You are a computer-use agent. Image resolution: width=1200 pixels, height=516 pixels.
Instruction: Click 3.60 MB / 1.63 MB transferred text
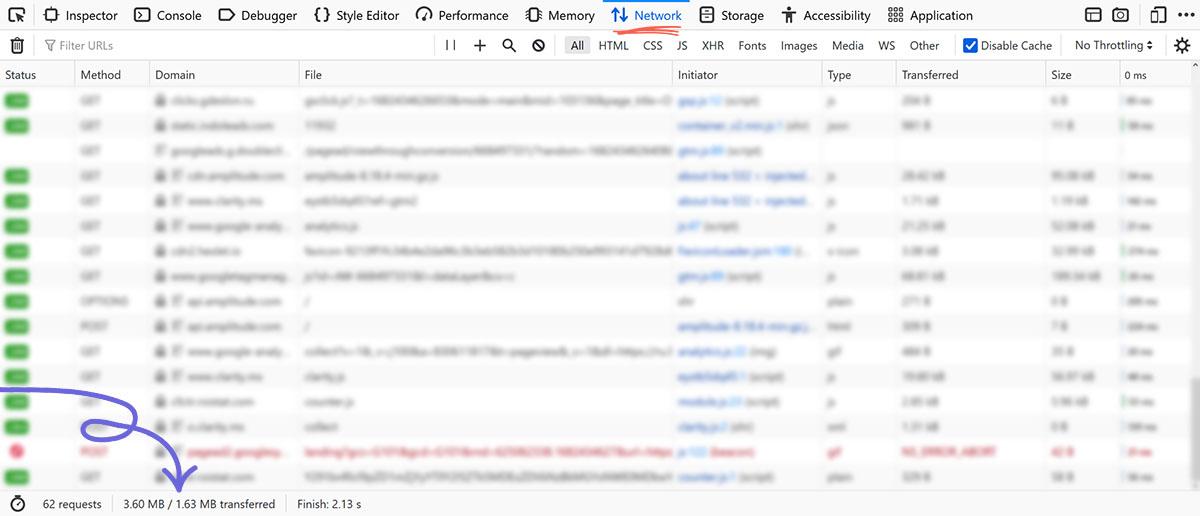[199, 504]
